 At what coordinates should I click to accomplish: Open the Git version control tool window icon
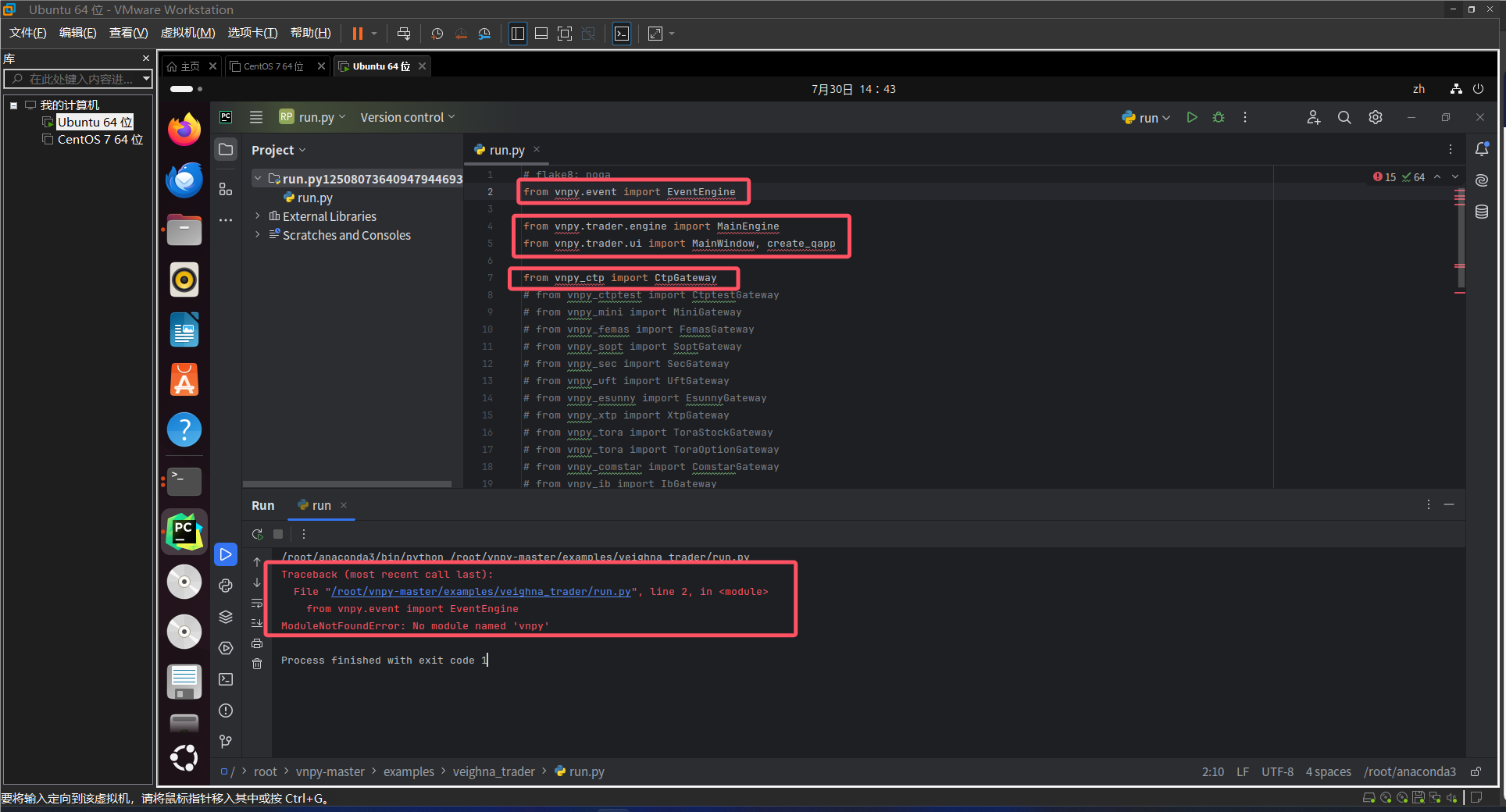226,741
